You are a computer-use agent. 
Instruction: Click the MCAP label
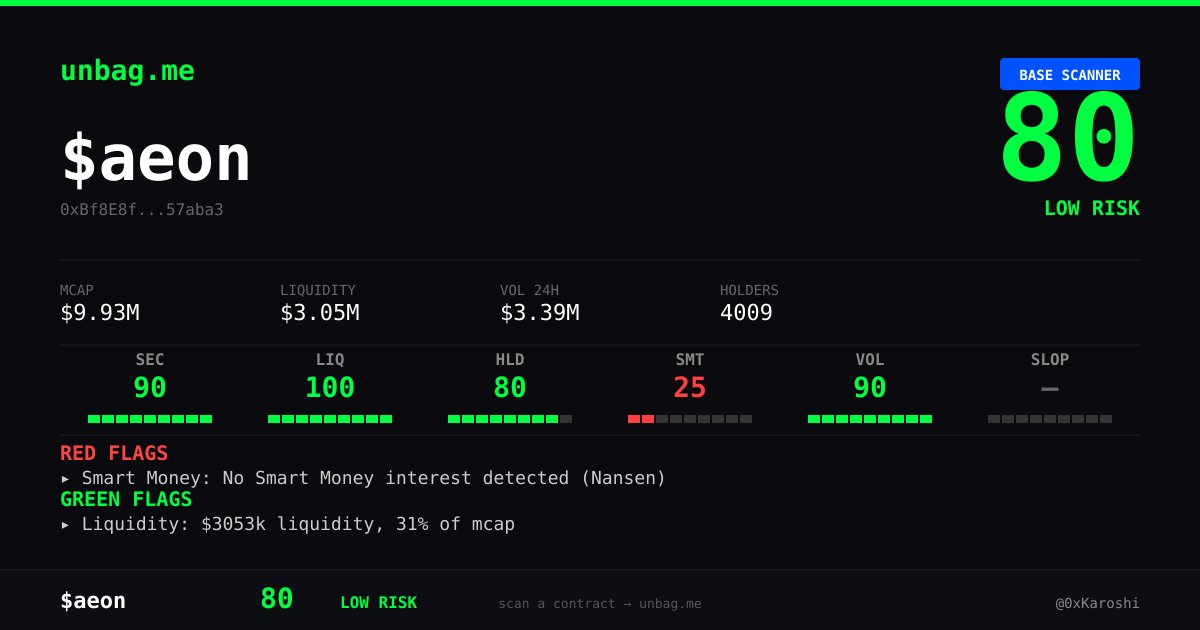(77, 291)
